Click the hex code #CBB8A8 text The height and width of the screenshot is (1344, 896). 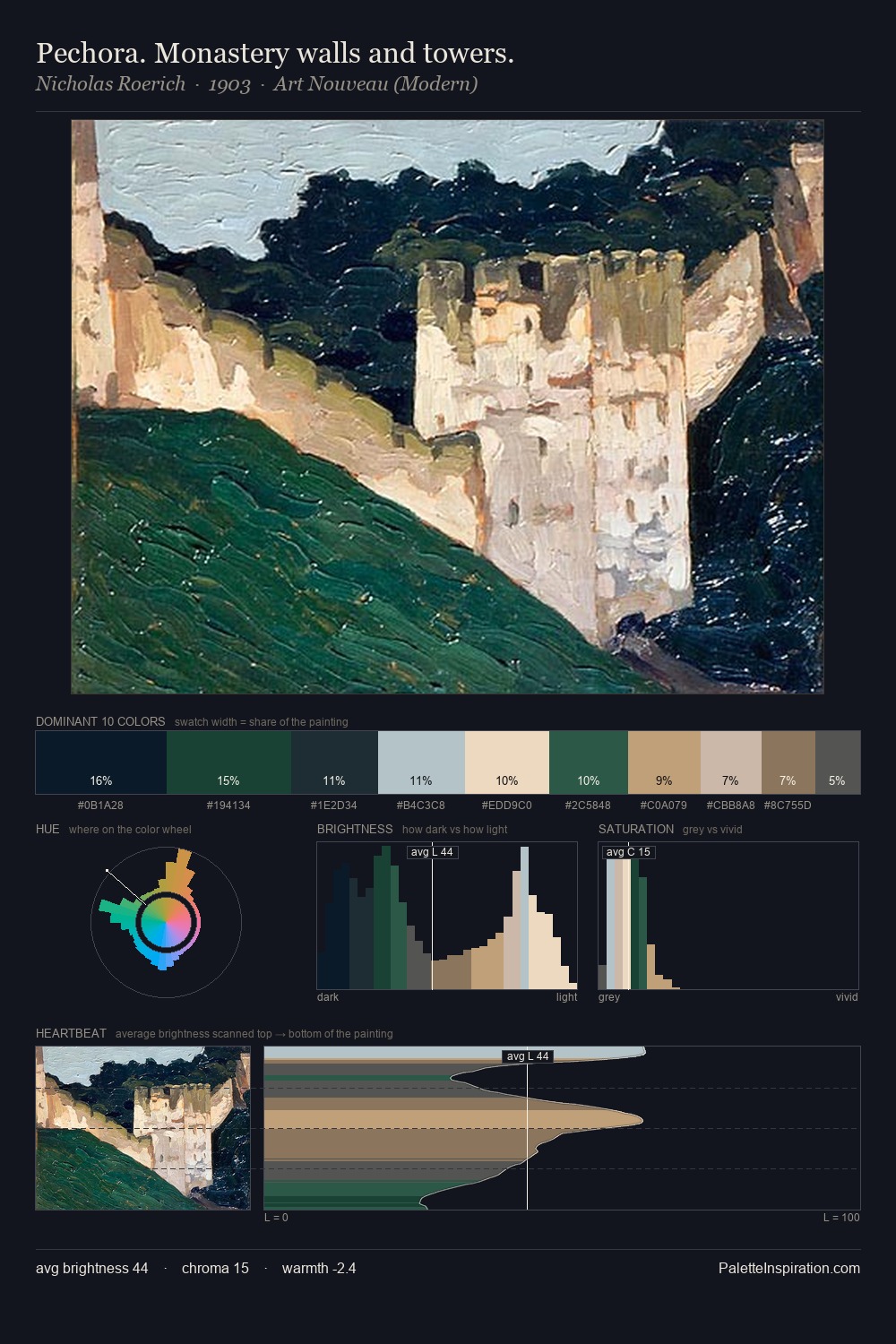click(730, 806)
